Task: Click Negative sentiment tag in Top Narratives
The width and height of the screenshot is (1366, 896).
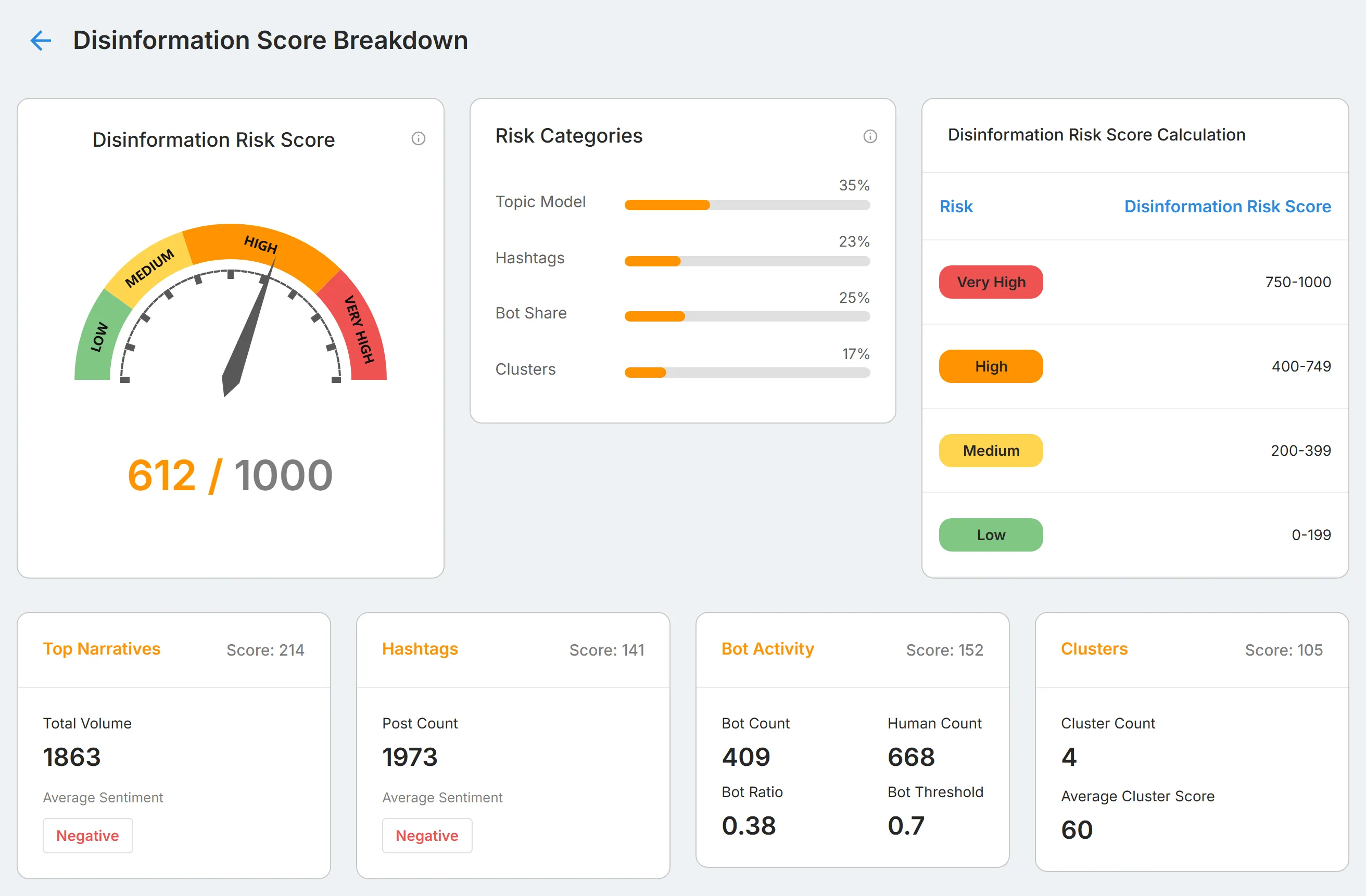Action: pos(88,835)
